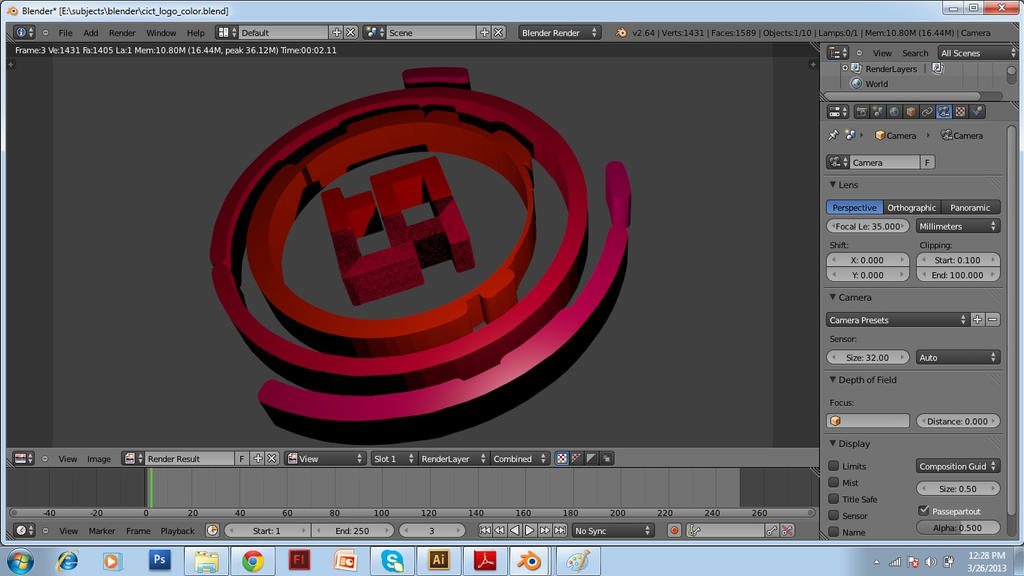Open the Outliner editor type selector
This screenshot has width=1024, height=576.
tap(838, 52)
